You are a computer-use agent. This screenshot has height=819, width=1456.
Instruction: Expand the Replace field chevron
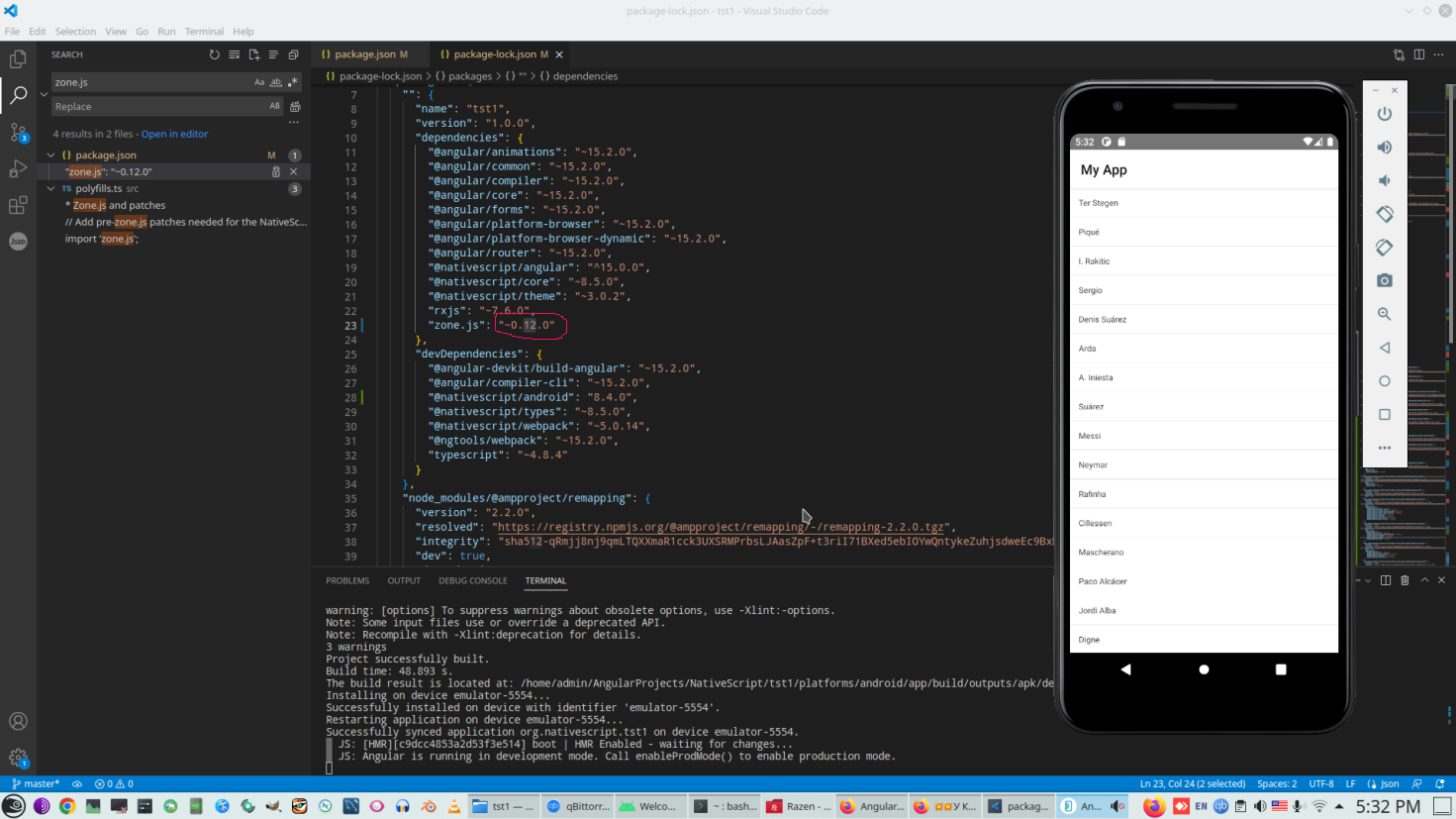pyautogui.click(x=43, y=94)
